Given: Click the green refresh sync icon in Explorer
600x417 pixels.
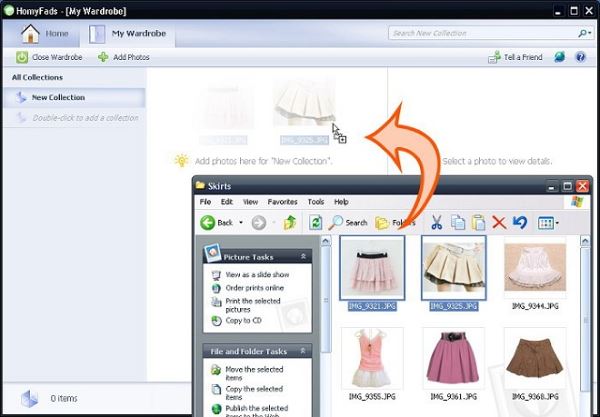Looking at the screenshot, I should (315, 223).
